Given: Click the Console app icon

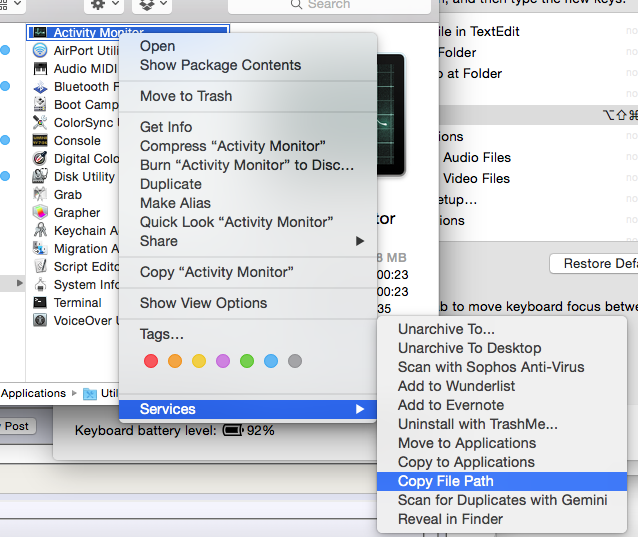Looking at the screenshot, I should tap(40, 140).
